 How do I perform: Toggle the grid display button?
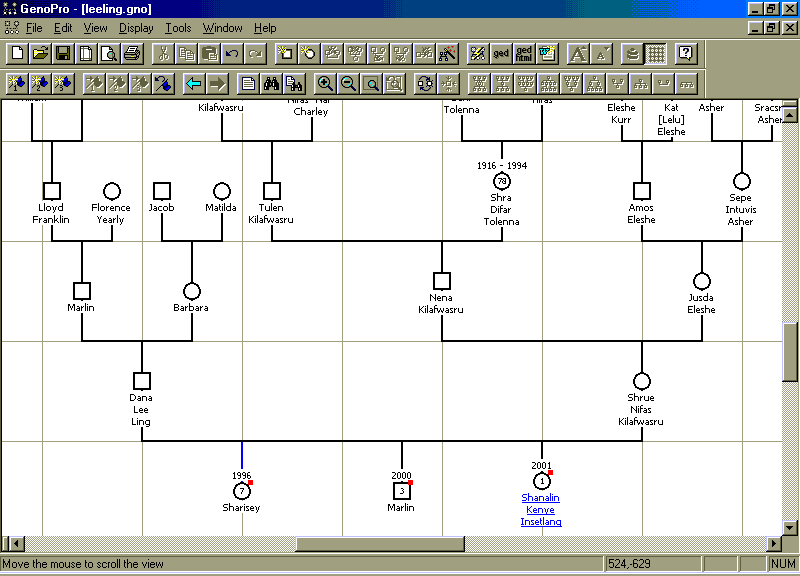coord(656,54)
